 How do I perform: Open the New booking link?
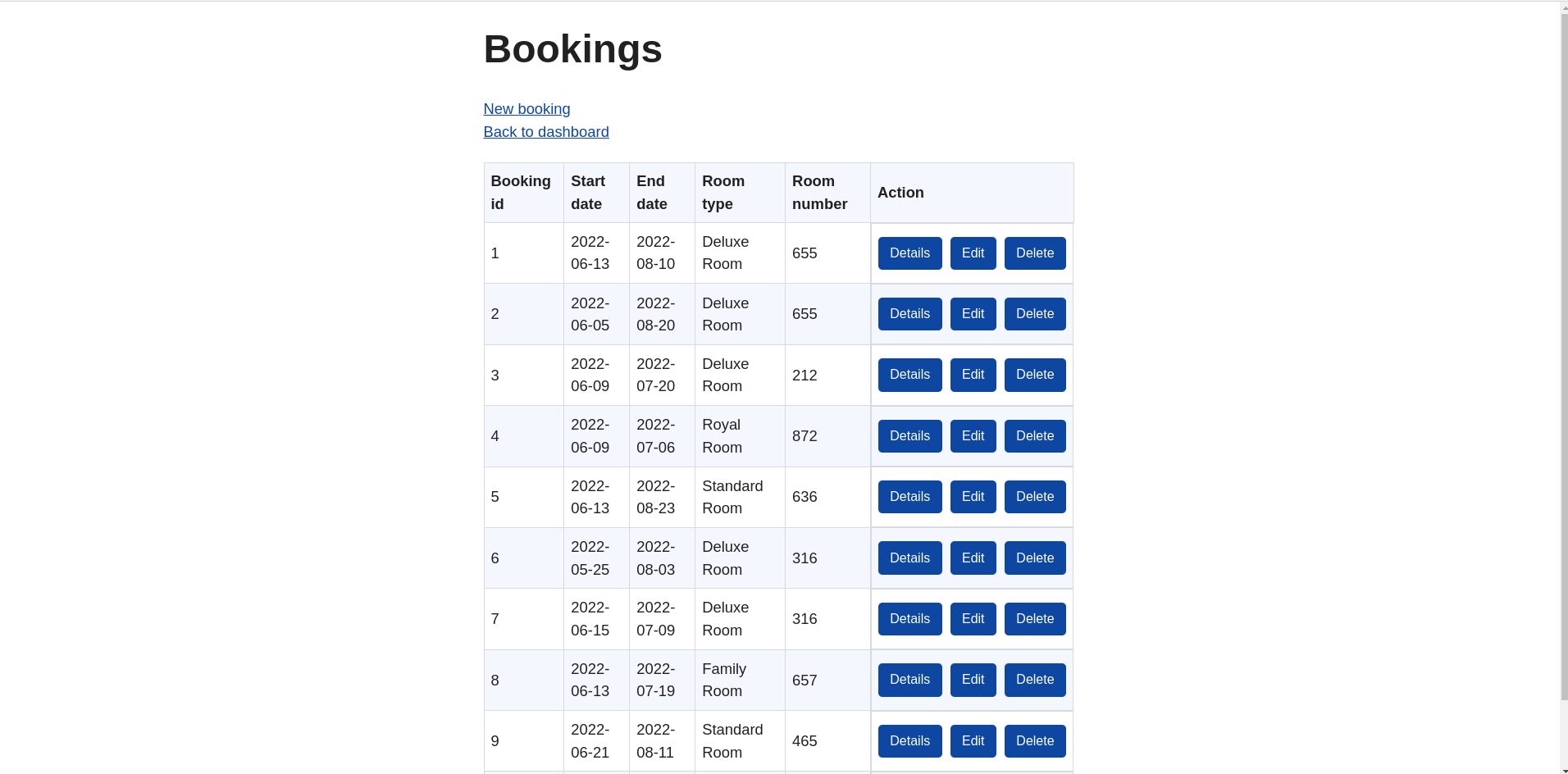tap(526, 108)
